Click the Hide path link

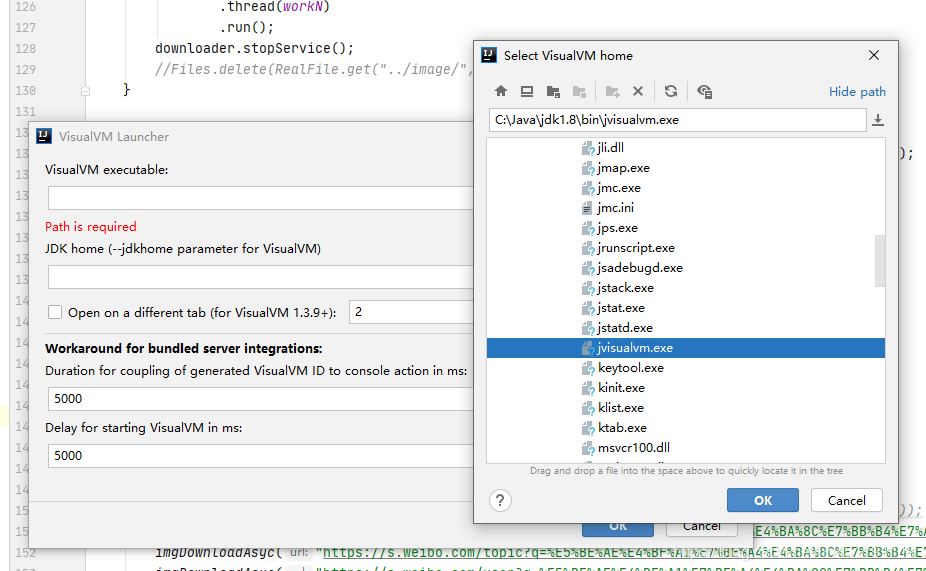point(857,92)
